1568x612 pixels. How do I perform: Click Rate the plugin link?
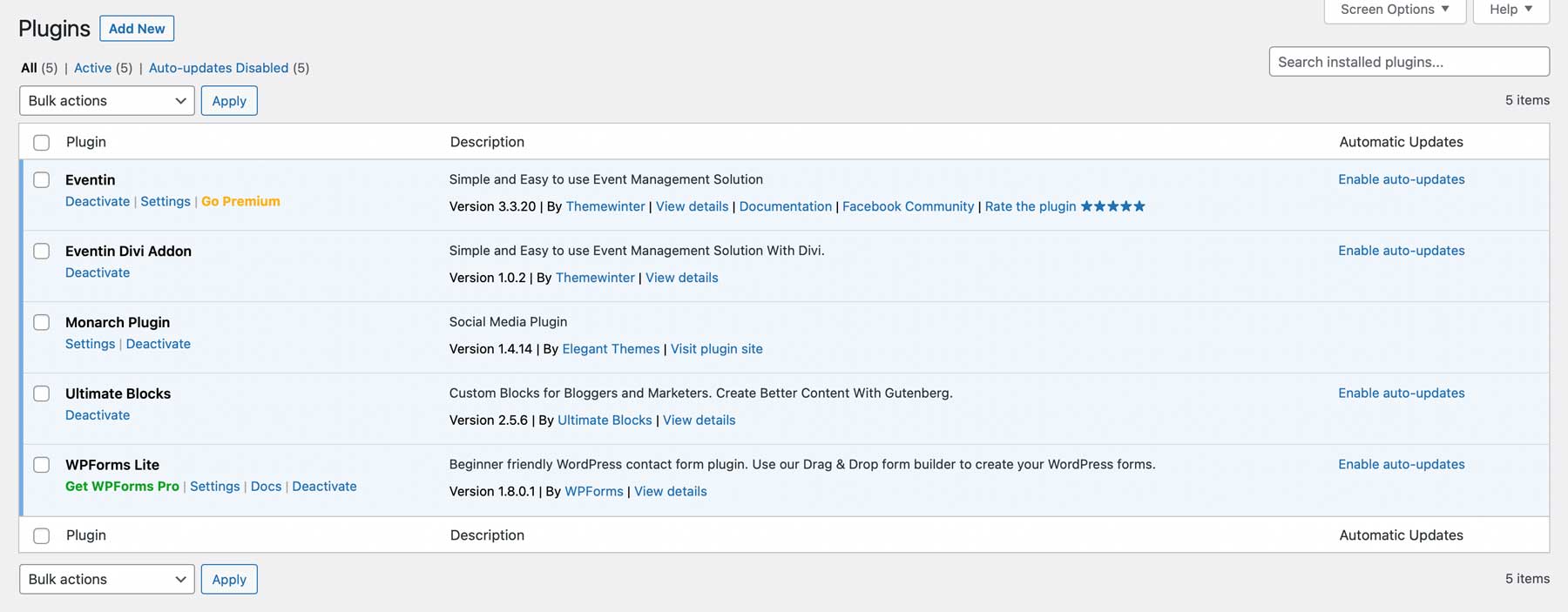point(1031,206)
